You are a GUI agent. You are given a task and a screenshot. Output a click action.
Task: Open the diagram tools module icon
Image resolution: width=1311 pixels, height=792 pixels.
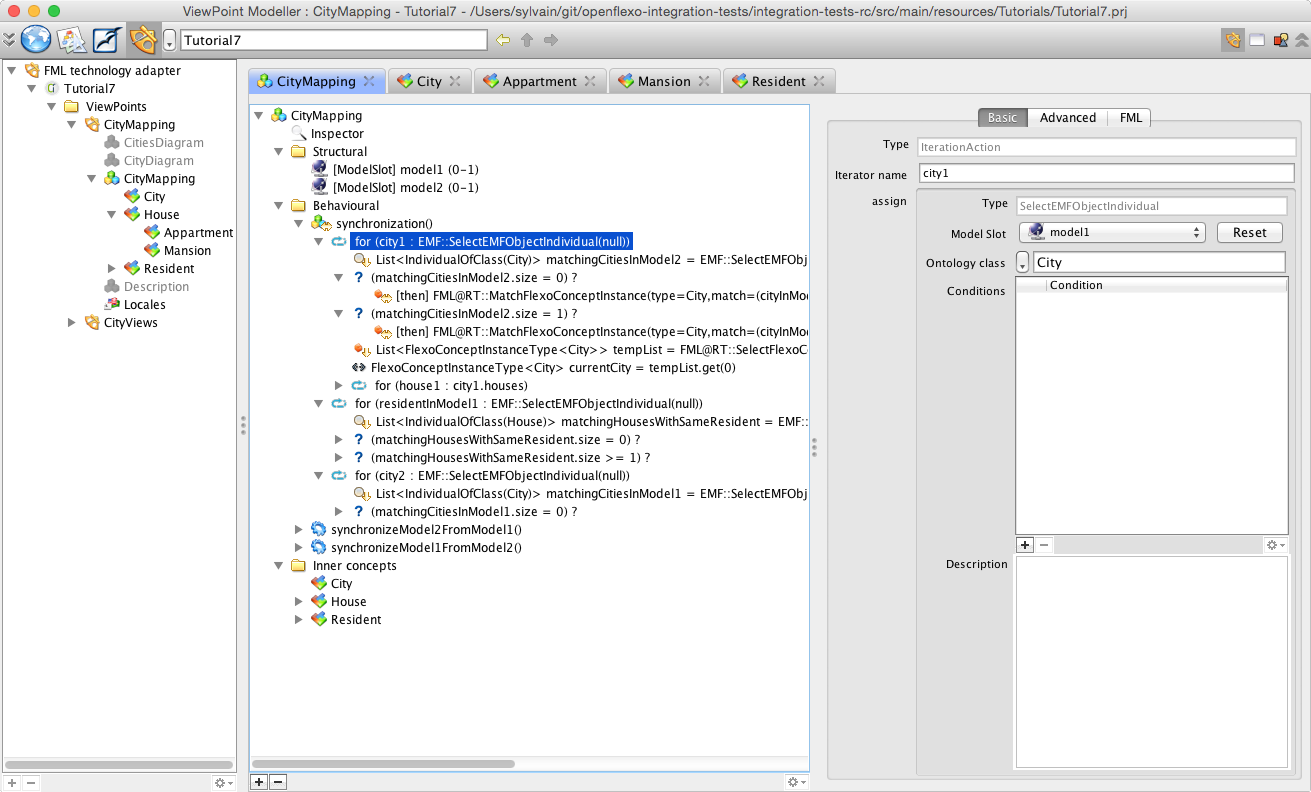[72, 40]
